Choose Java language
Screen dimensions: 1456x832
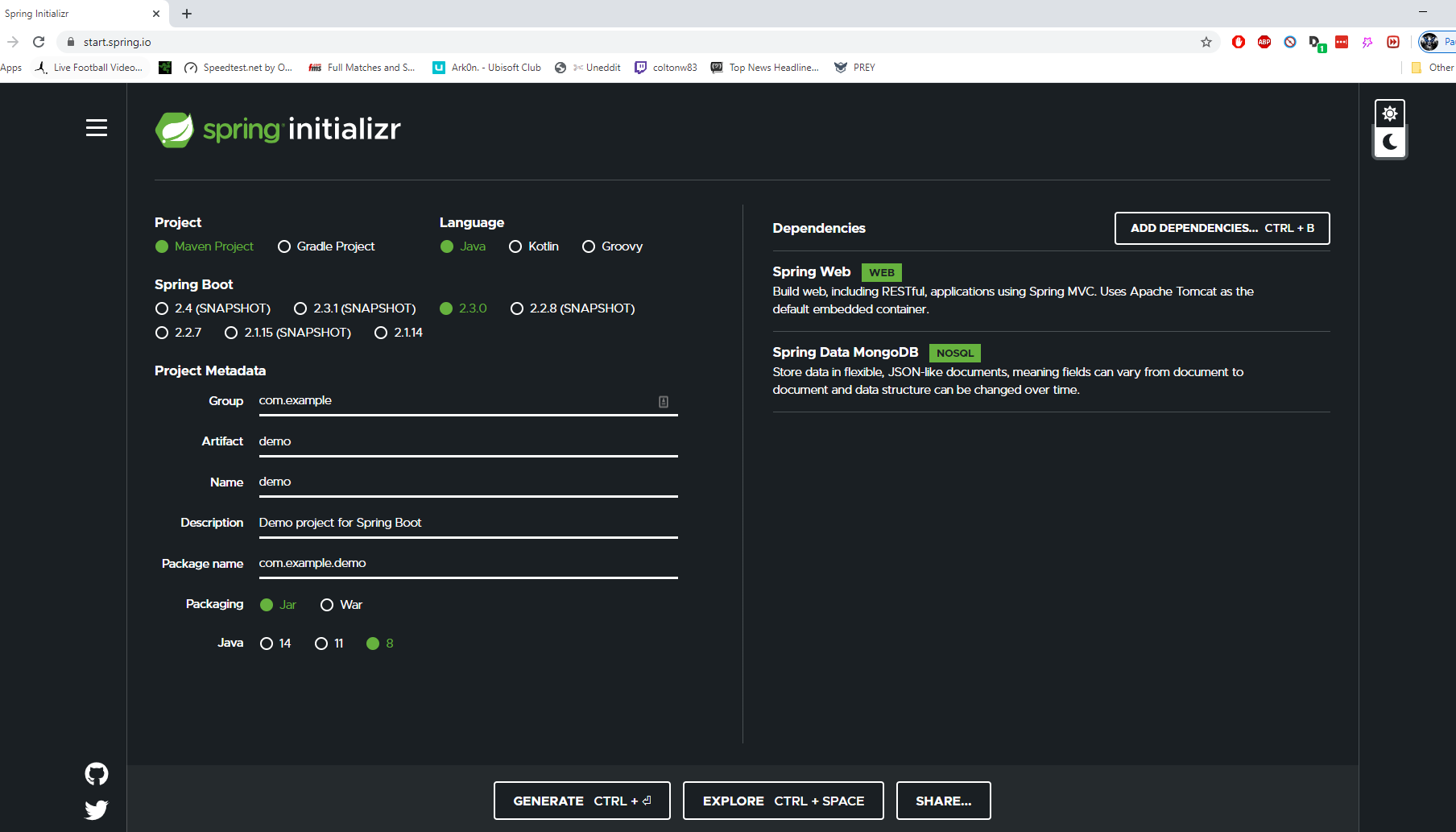(463, 246)
